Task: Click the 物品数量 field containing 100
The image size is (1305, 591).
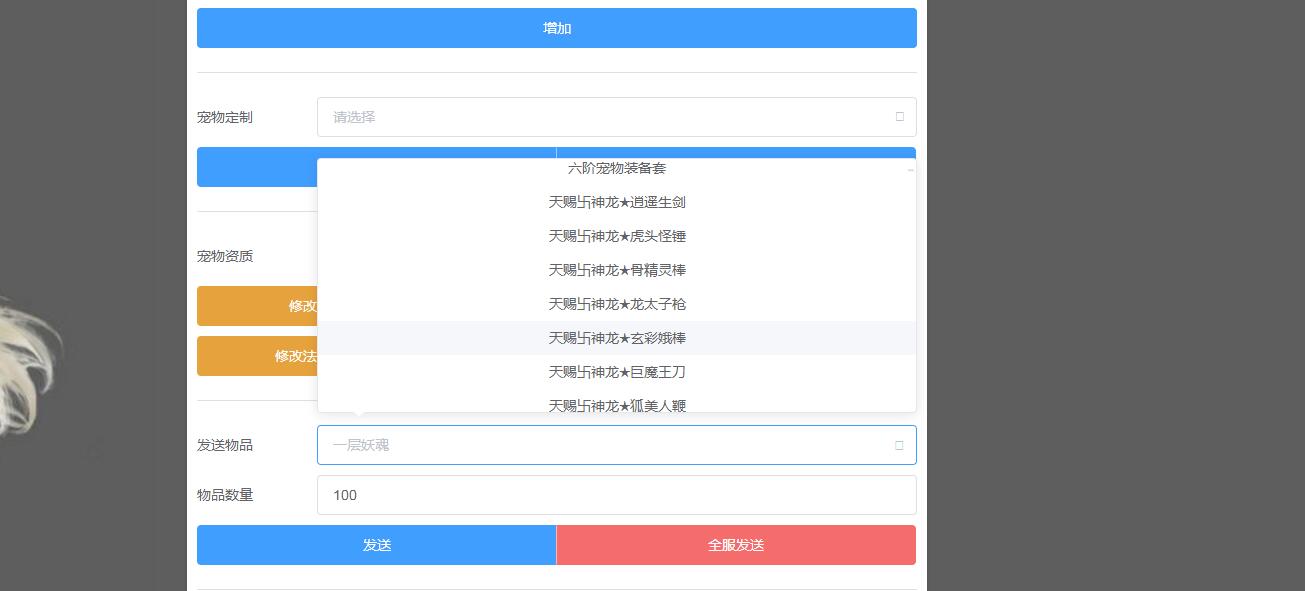Action: [616, 495]
